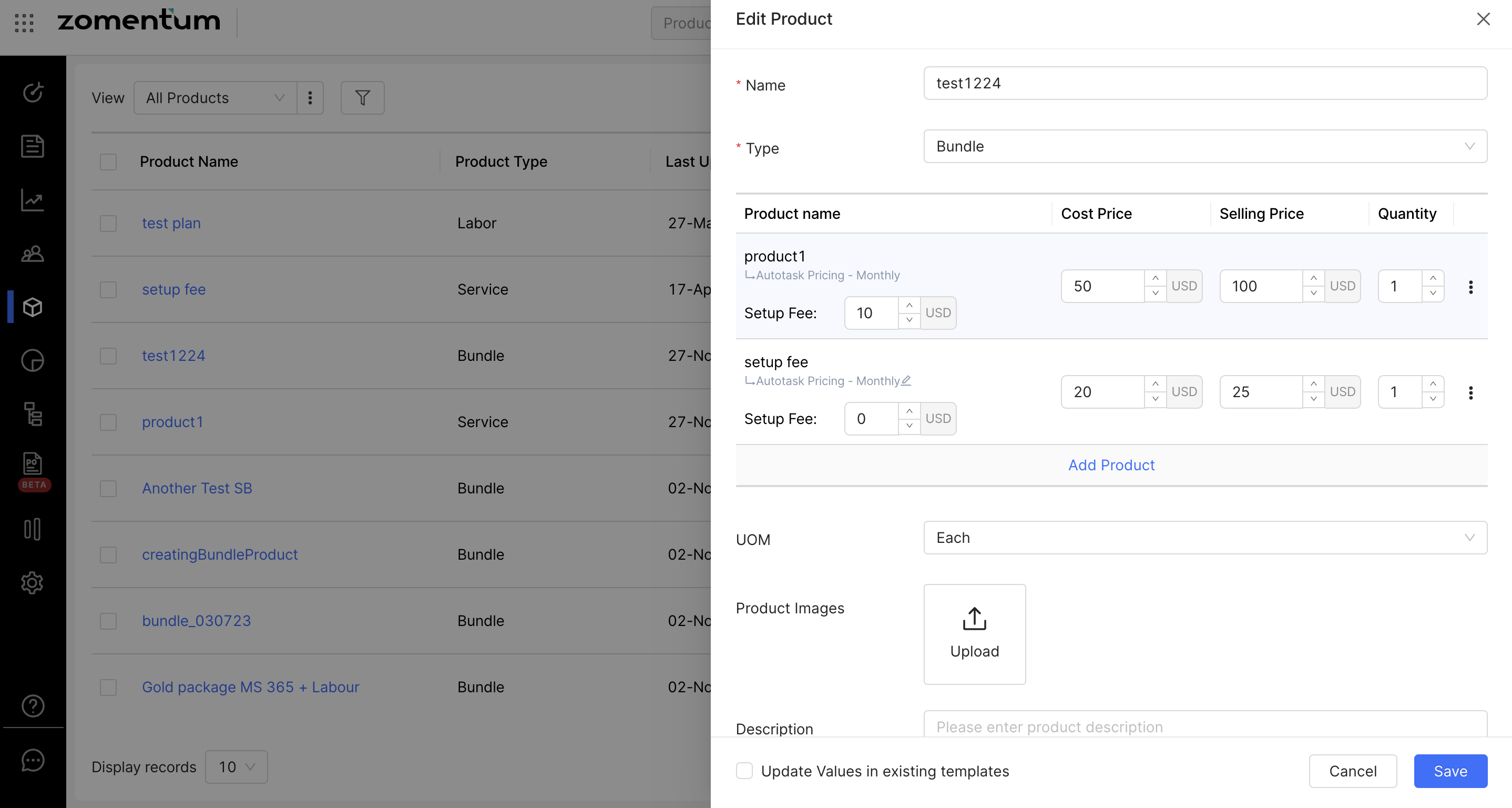Open the products cube icon in sidebar
Viewport: 1512px width, 808px height.
(32, 307)
